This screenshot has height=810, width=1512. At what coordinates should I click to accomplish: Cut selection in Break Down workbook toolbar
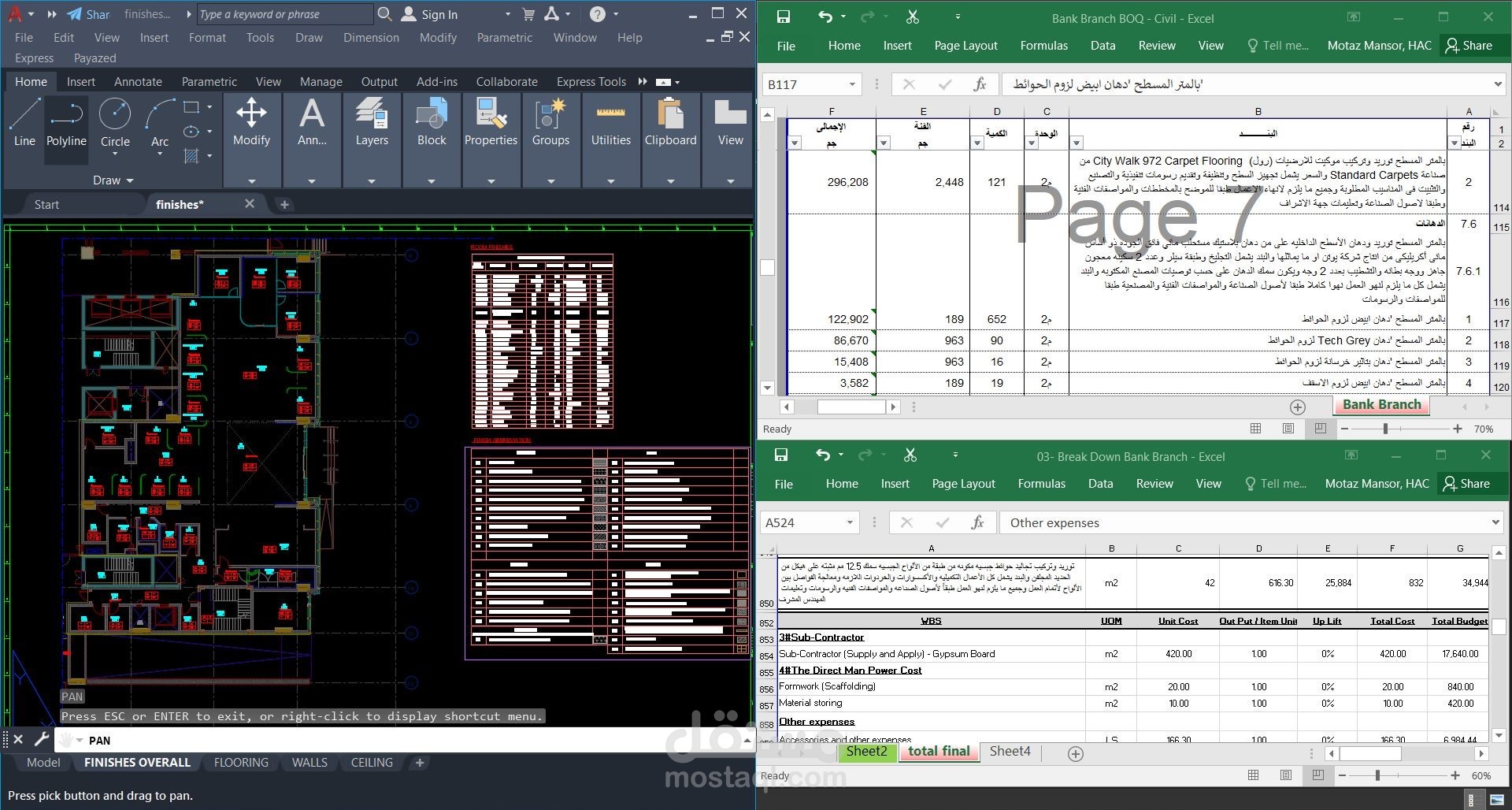click(910, 455)
